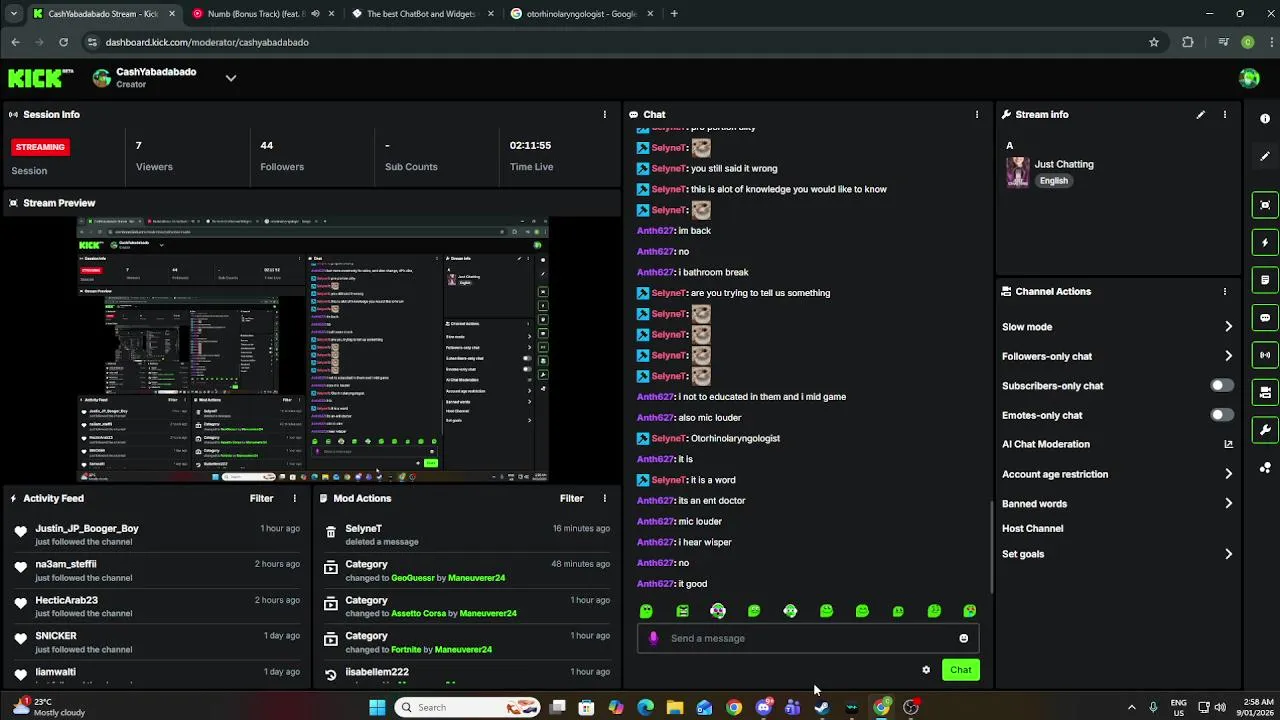Open Channel Actions panel three-dot menu

pos(1225,291)
